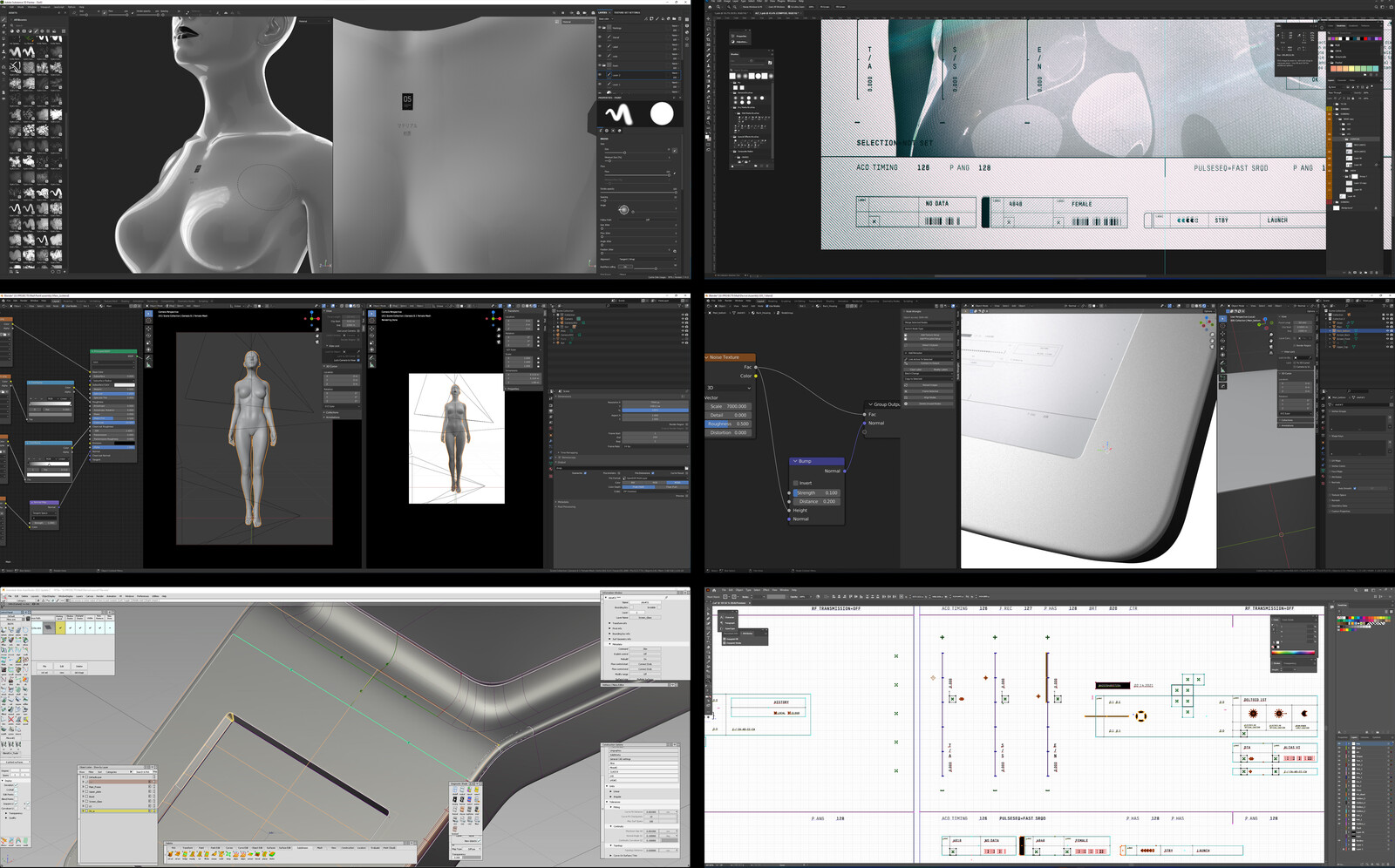Adjust the Roughness slider on Noise Texture node
Screen dimensions: 1395x868
(729, 424)
